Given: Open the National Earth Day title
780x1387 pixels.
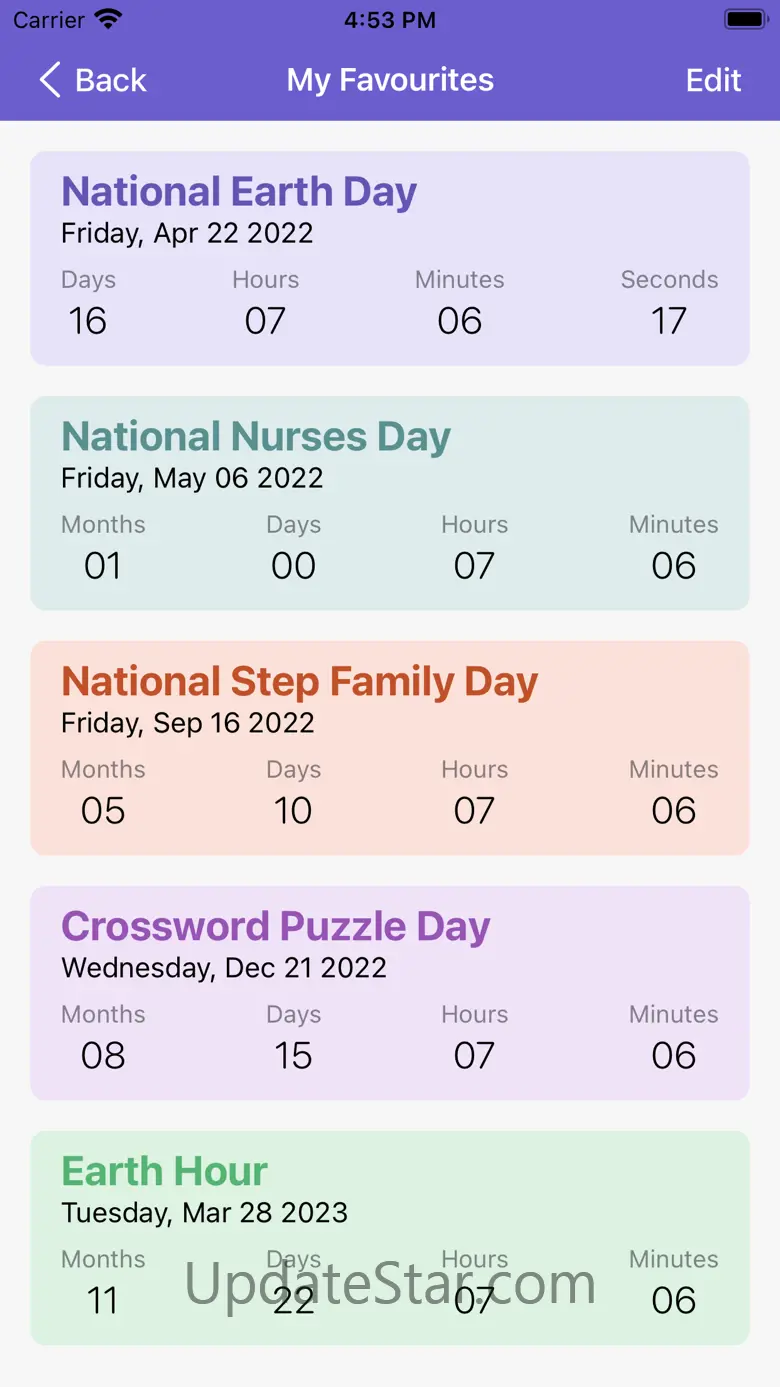Looking at the screenshot, I should (x=239, y=191).
